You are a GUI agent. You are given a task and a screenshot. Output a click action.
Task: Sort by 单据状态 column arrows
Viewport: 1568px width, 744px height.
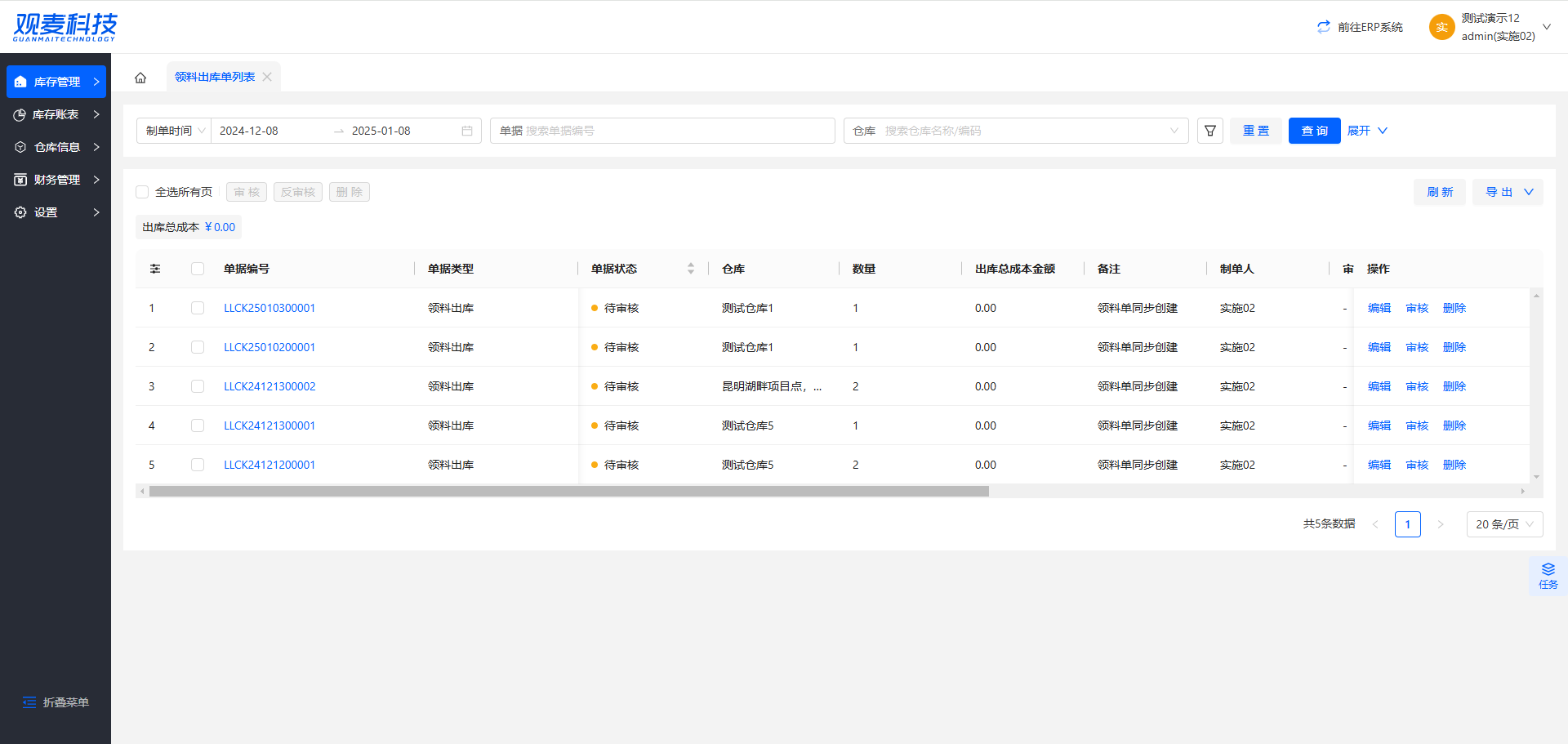pos(691,269)
